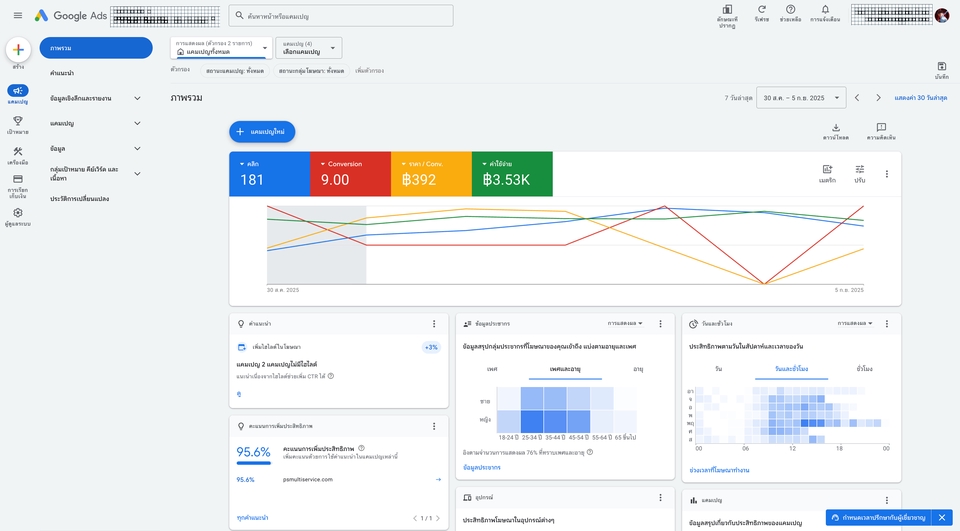
Task: Click the แคมเปญใหม่ new campaign button
Action: tap(262, 131)
